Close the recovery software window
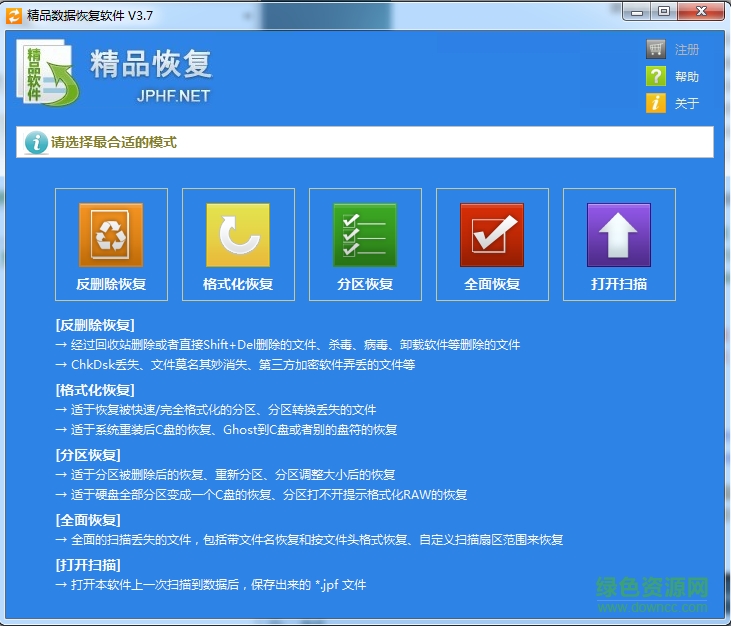 701,12
